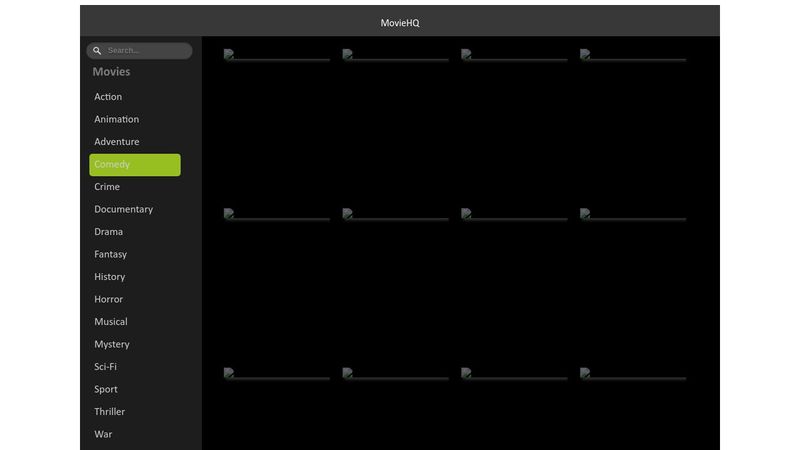Switch to the Fantasy genre

click(x=110, y=255)
